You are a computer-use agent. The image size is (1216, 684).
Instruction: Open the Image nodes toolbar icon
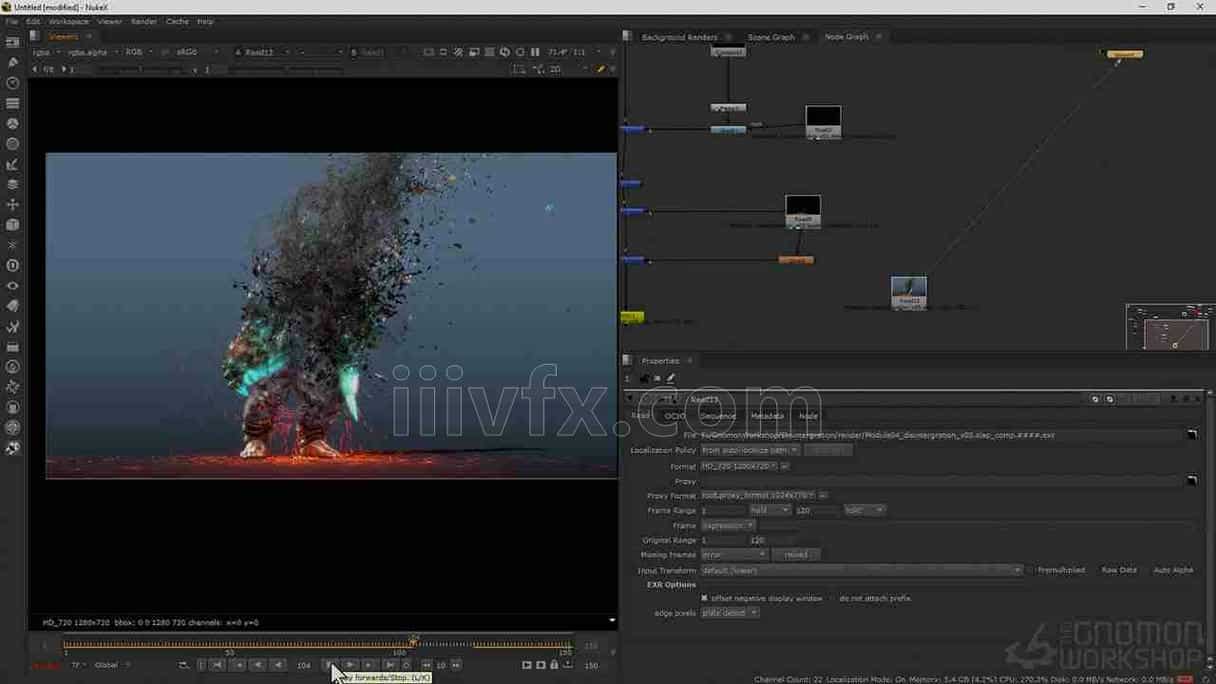(x=13, y=43)
